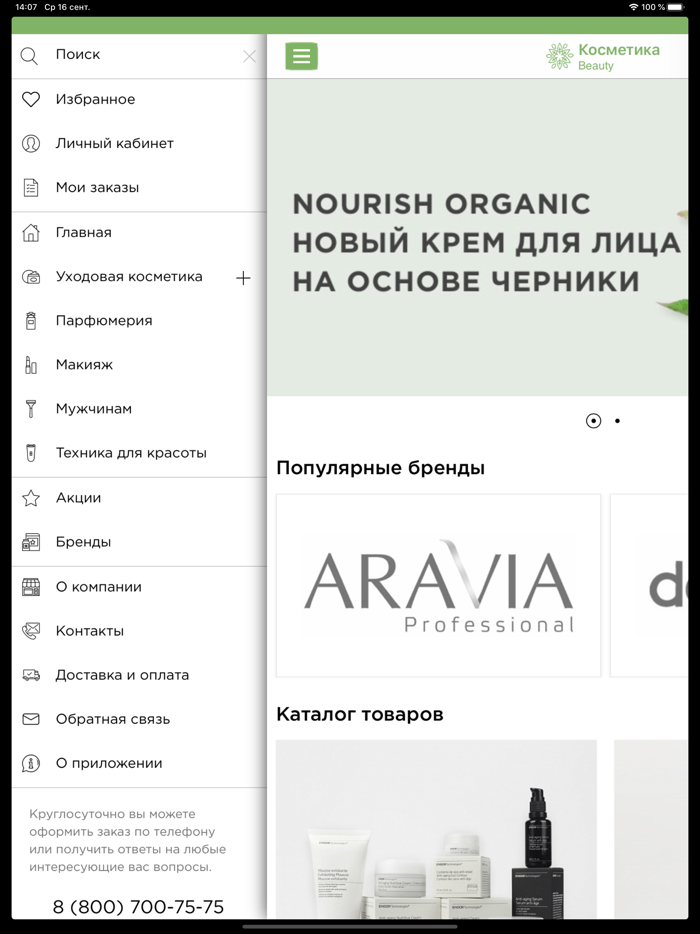700x934 pixels.
Task: Click the info bubble icon for О приложении
Action: pyautogui.click(x=31, y=763)
